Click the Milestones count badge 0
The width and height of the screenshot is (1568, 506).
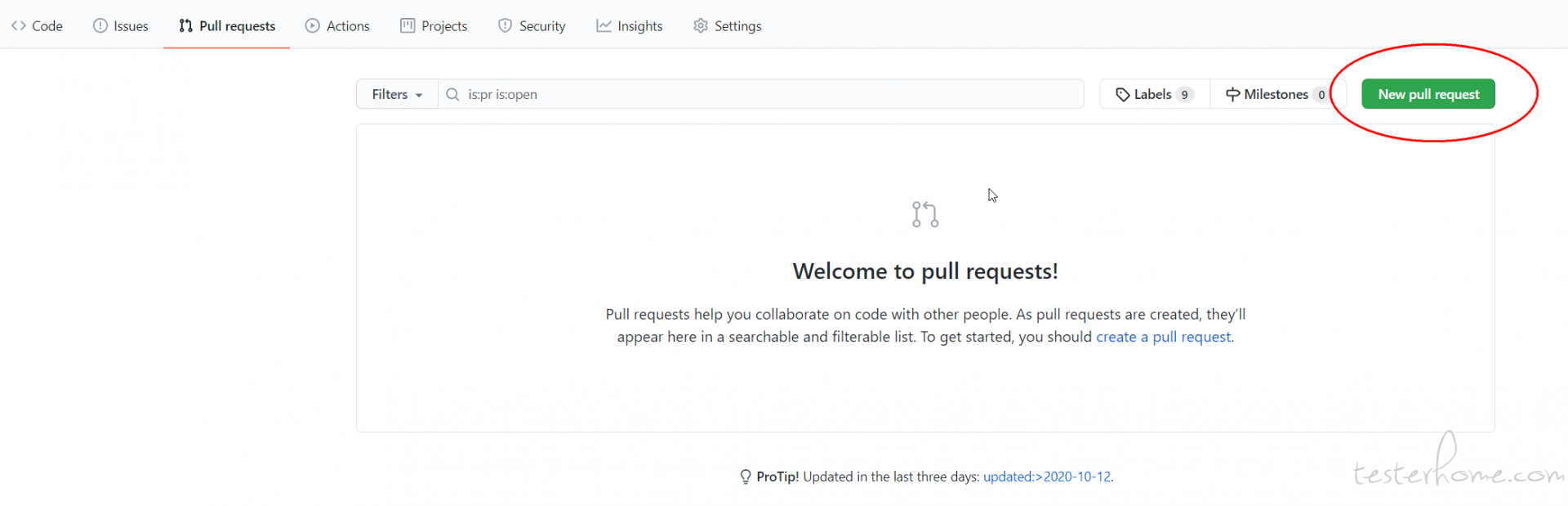point(1321,95)
